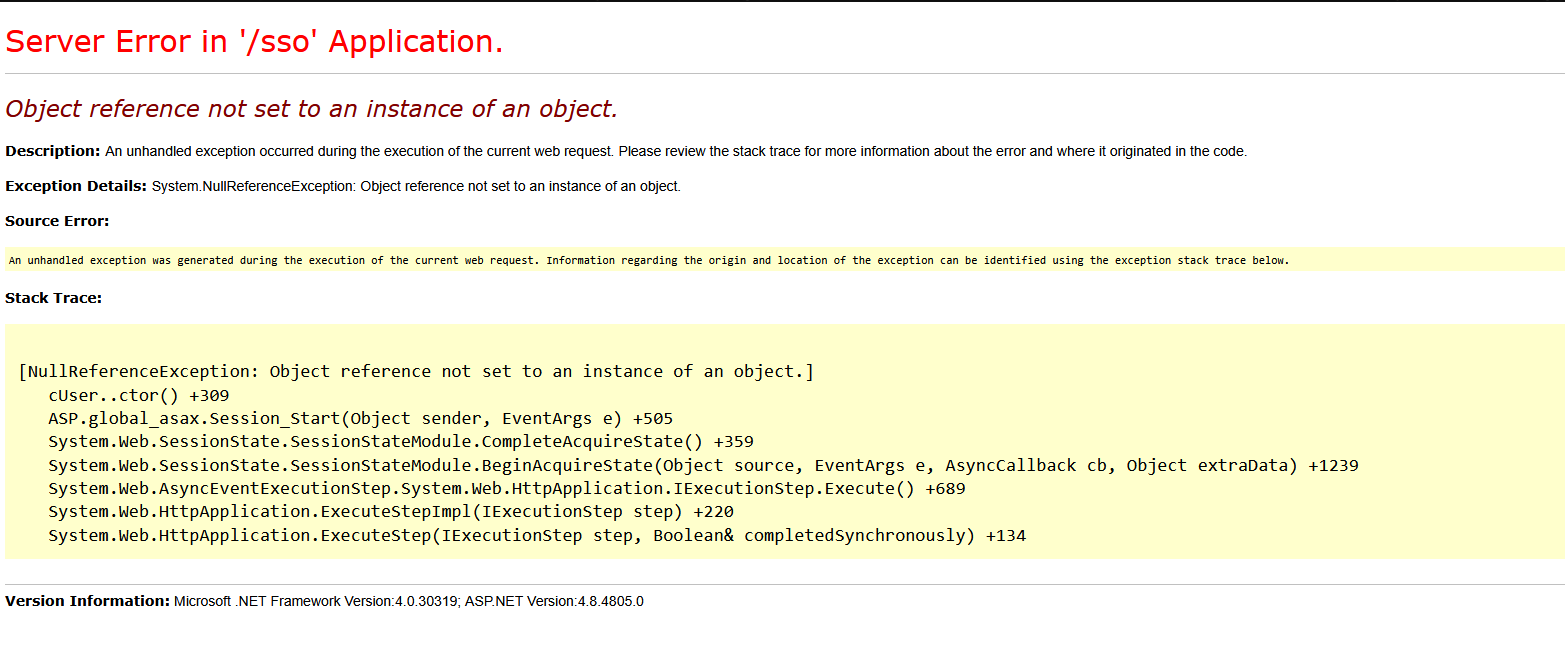Click the "CompleteAcquireState() +359" stack line
Viewport: 1565px width, 645px height.
coord(401,442)
